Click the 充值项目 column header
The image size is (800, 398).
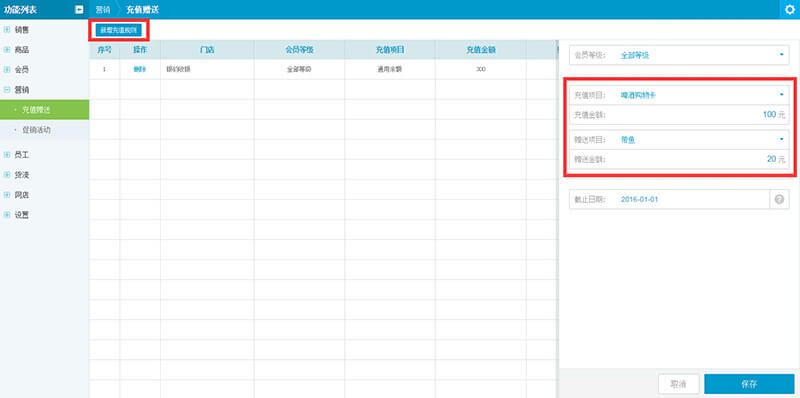point(390,50)
